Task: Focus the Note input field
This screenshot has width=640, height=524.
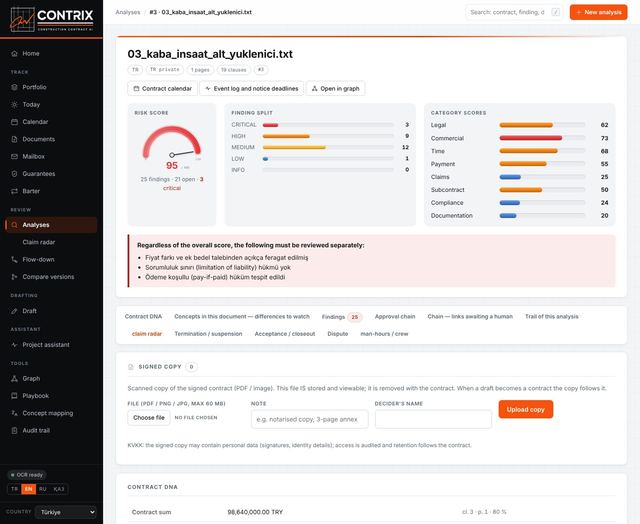Action: 310,419
